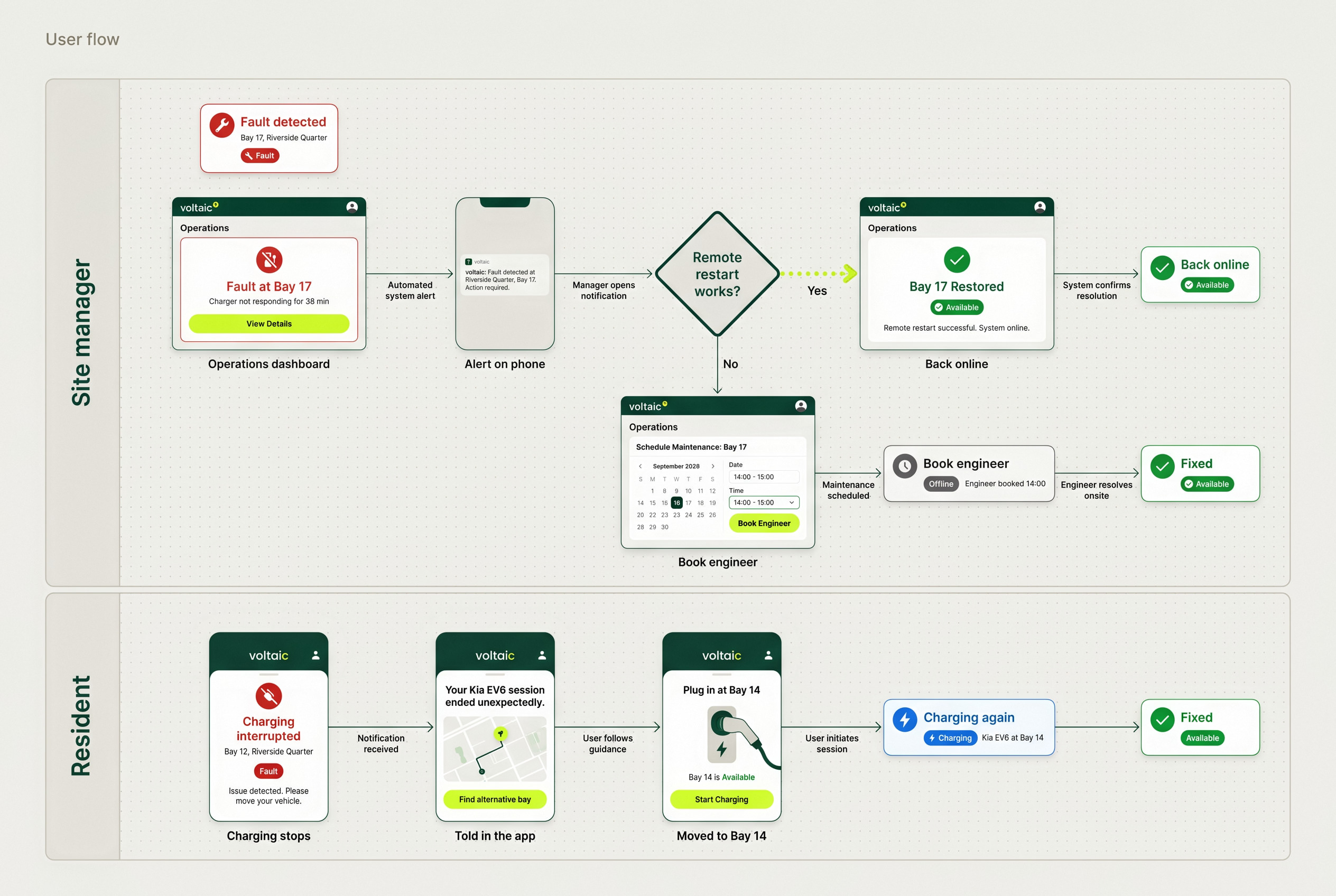Click Find alternative bay button
1336x896 pixels.
click(x=495, y=799)
